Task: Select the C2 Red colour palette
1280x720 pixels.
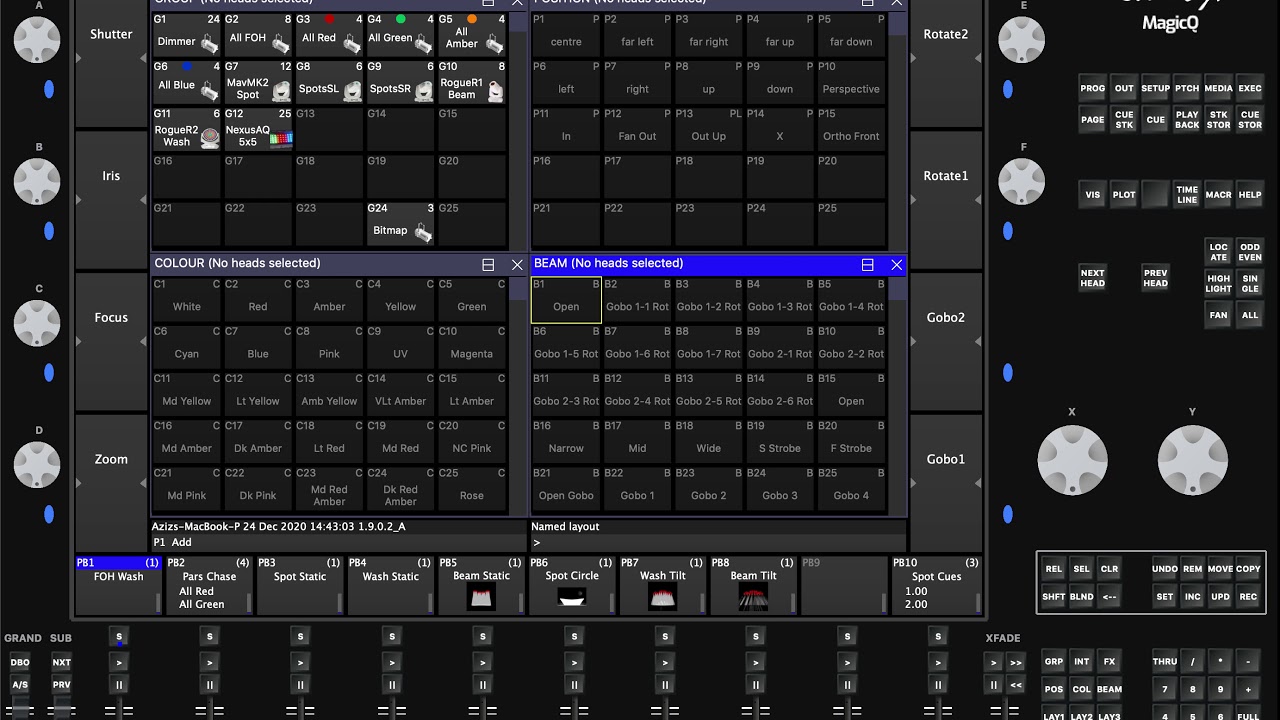Action: (258, 298)
